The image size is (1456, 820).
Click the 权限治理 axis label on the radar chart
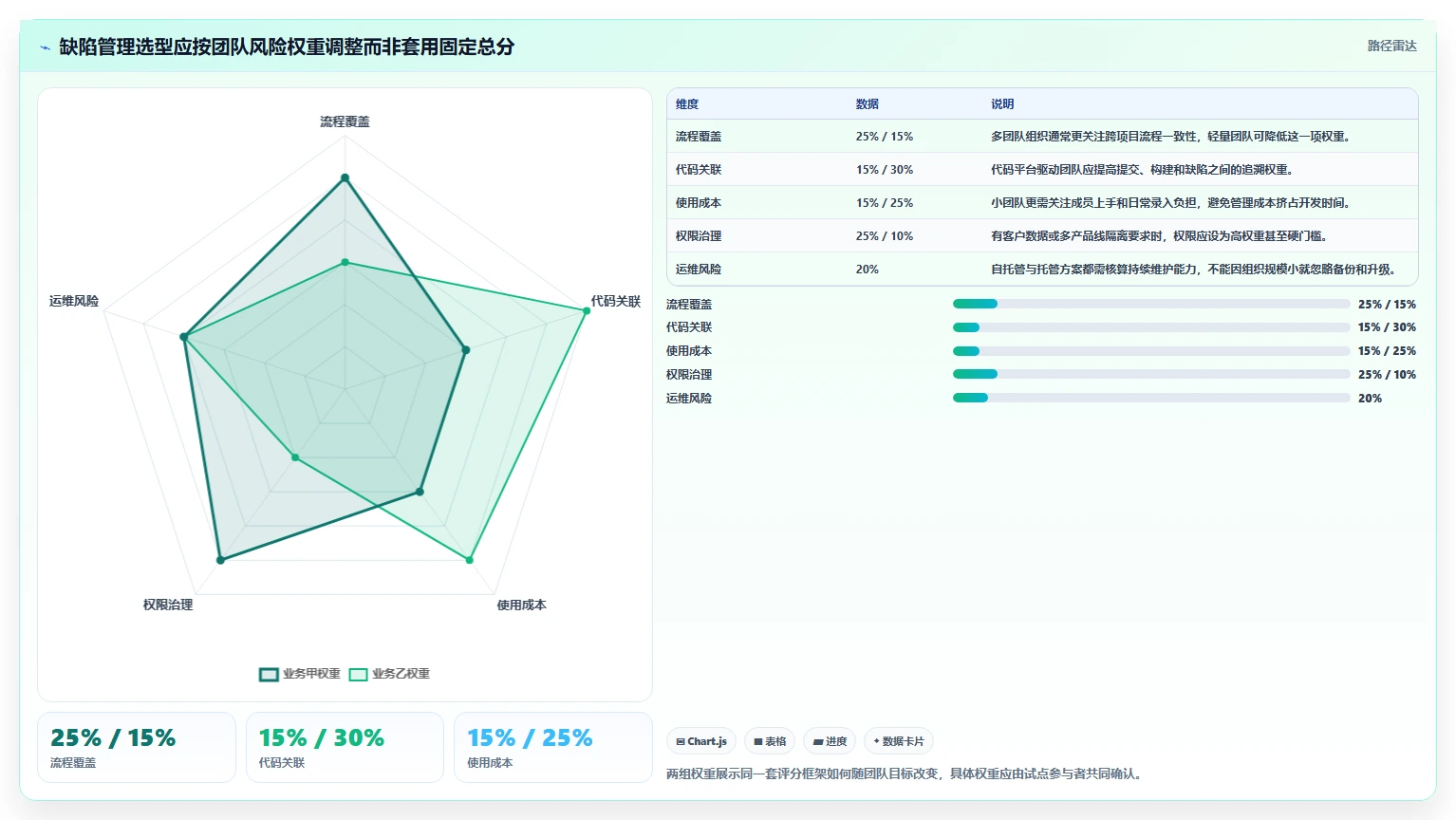pyautogui.click(x=168, y=605)
